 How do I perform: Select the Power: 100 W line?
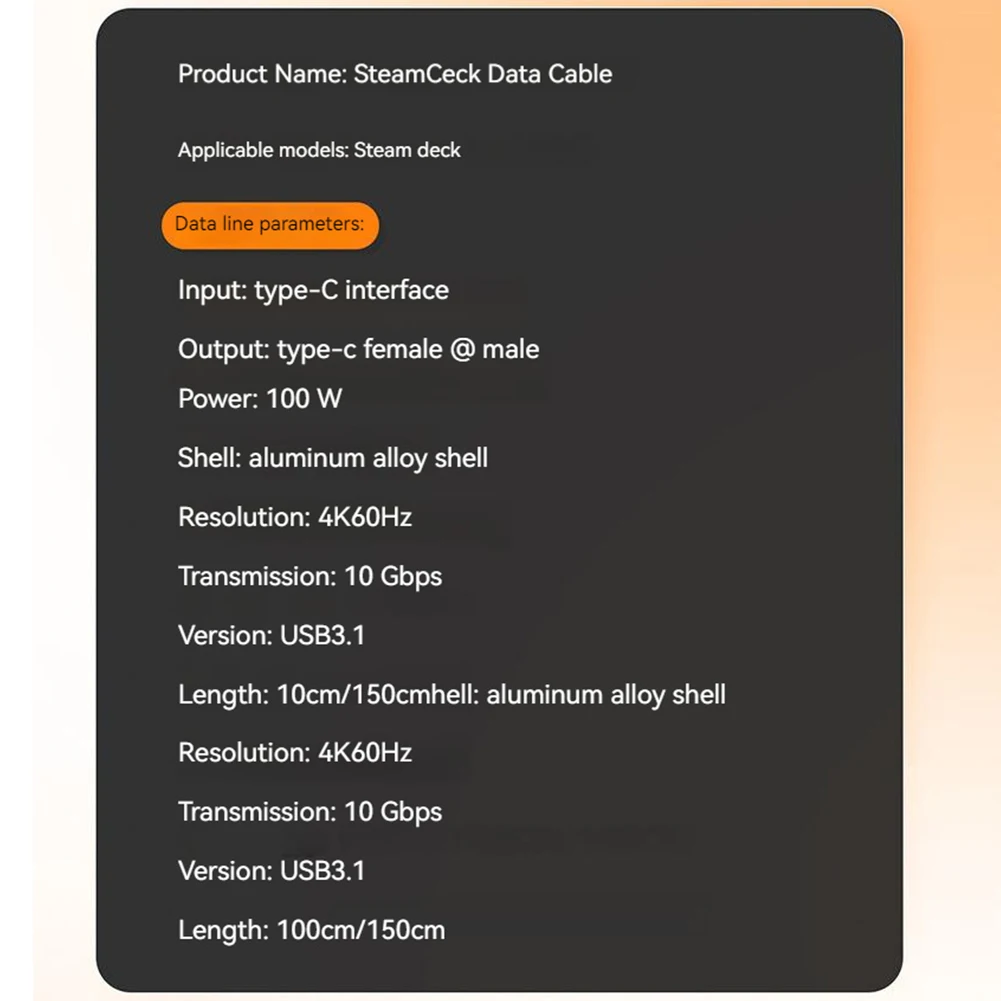259,399
